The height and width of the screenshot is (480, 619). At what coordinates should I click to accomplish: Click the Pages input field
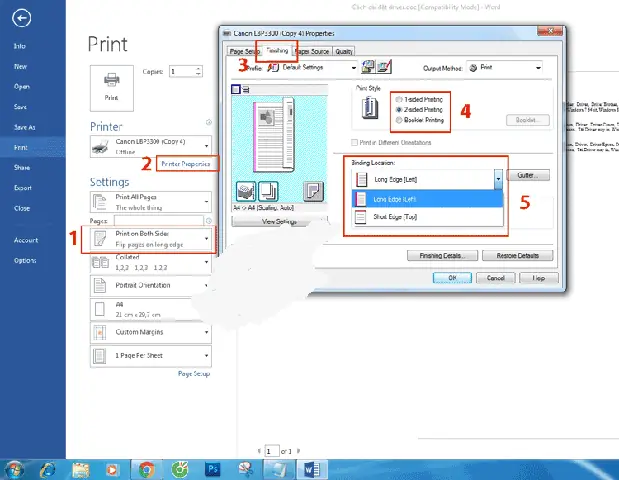point(159,221)
